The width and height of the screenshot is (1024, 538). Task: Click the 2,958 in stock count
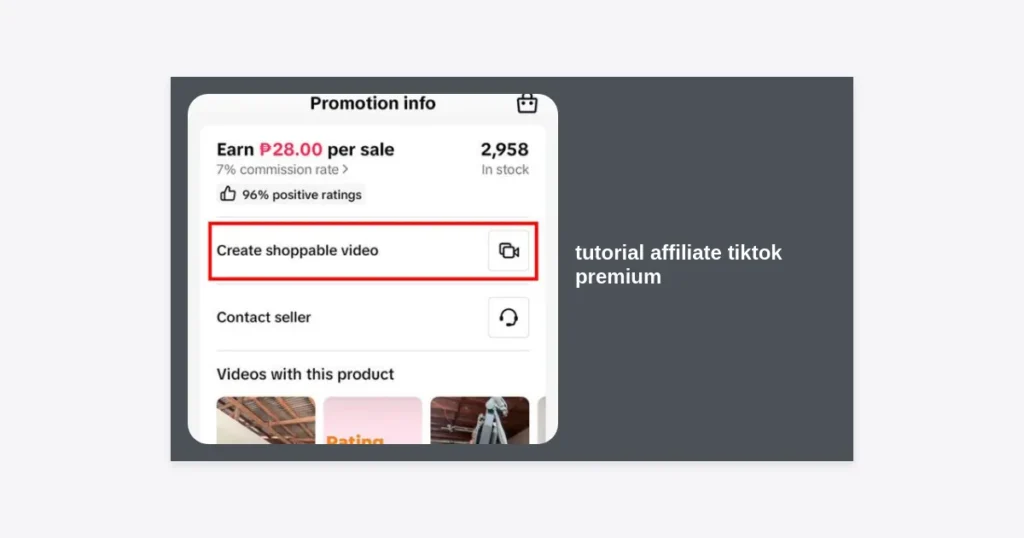[505, 150]
